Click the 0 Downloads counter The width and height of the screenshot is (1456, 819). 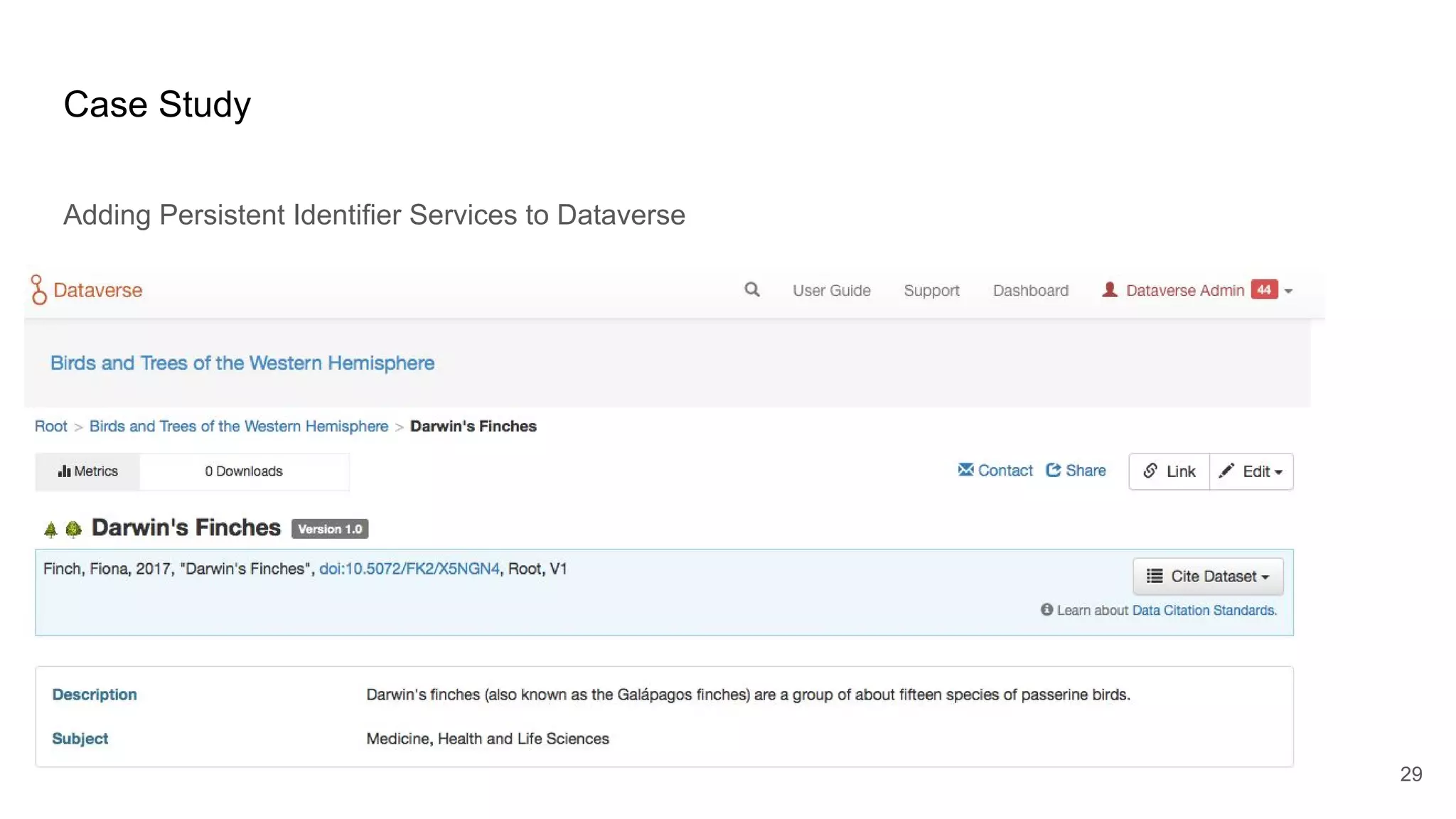pos(243,471)
